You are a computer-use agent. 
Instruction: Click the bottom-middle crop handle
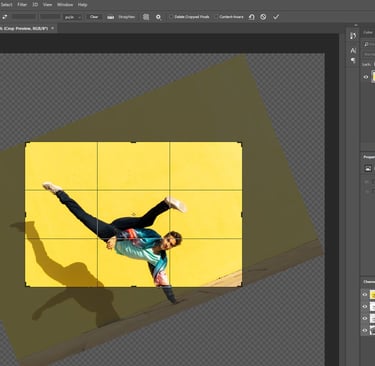coord(133,286)
